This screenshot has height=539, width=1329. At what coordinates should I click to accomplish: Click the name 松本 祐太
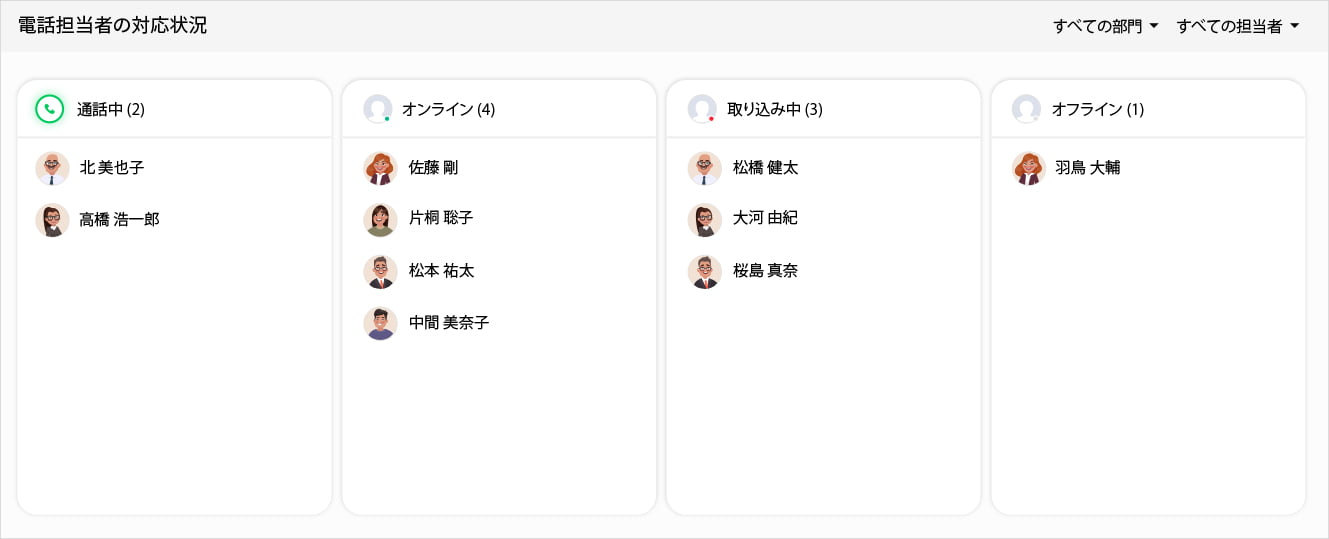(x=441, y=271)
